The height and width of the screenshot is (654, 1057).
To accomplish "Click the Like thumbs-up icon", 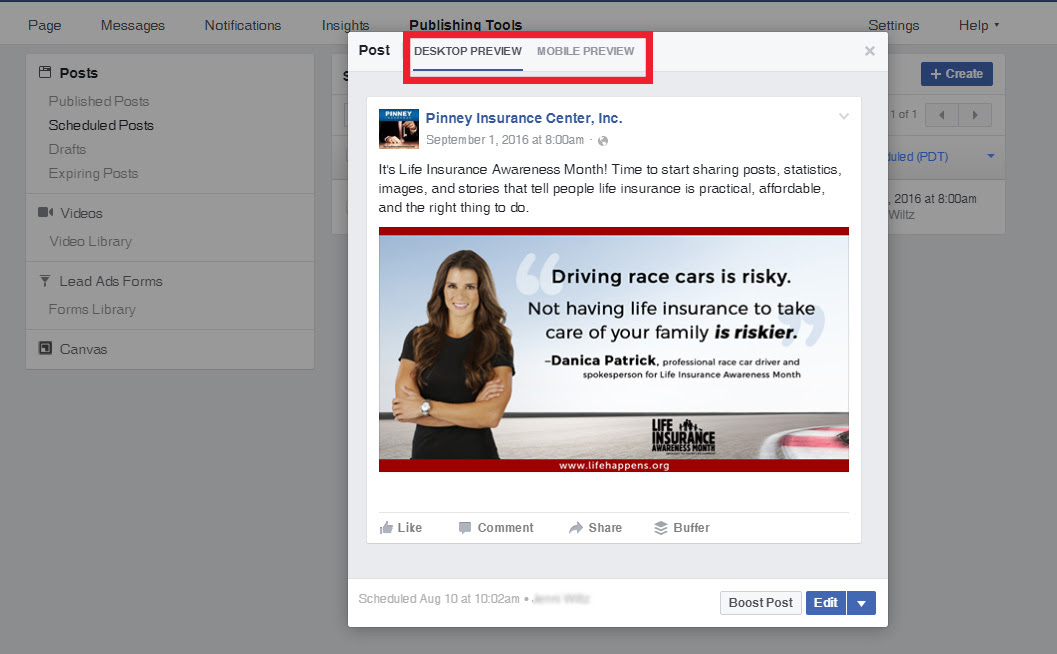I will click(x=386, y=527).
